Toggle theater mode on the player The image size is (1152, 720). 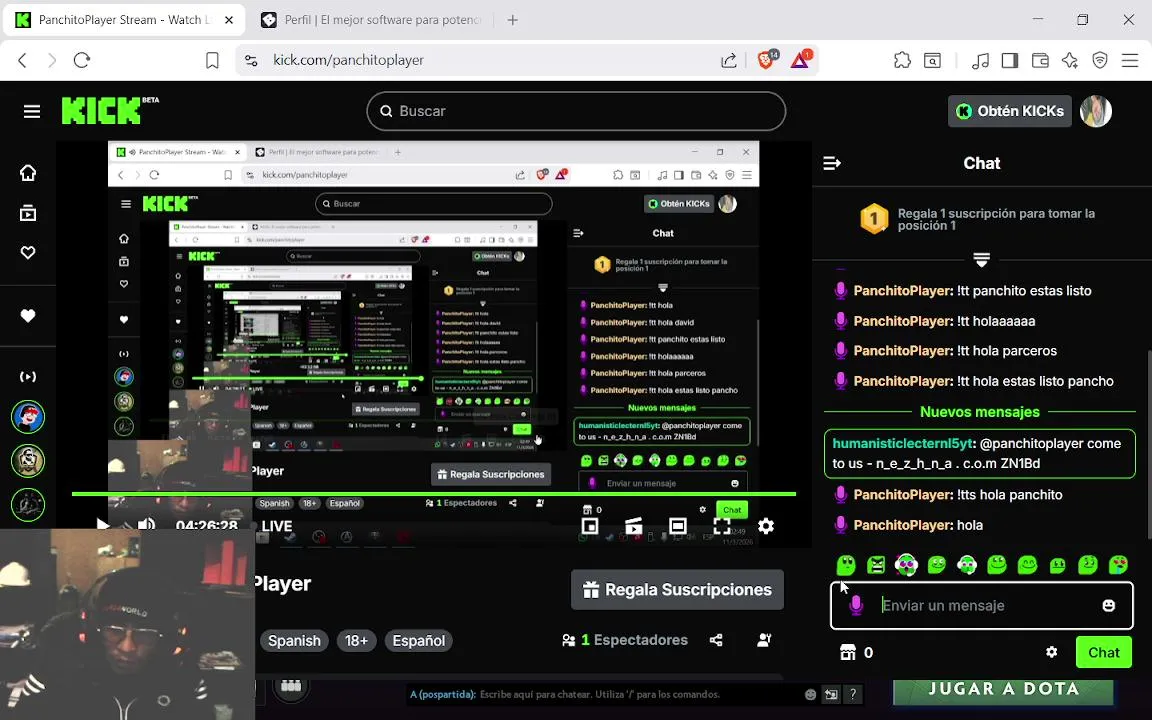[x=677, y=526]
